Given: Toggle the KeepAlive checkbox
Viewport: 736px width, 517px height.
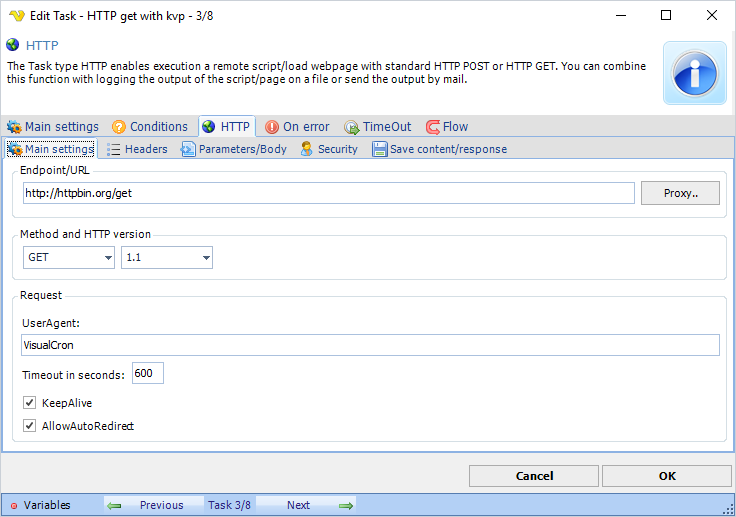Looking at the screenshot, I should pos(30,402).
